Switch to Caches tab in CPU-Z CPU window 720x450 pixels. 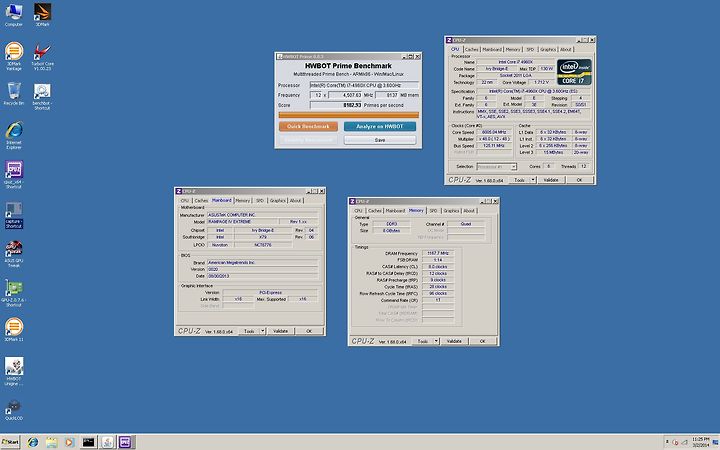tap(471, 49)
